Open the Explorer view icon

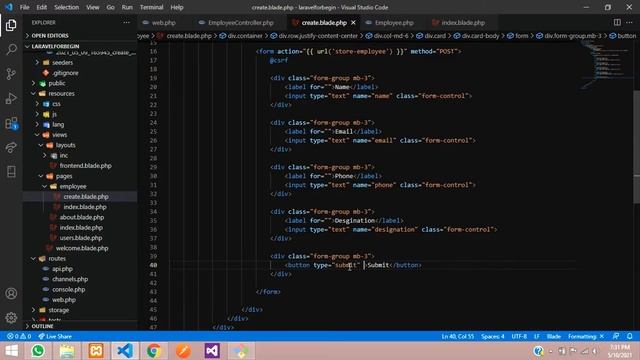tap(11, 25)
